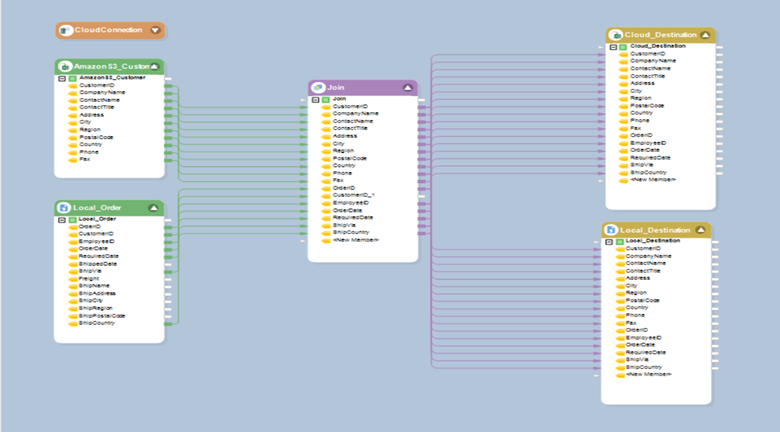This screenshot has width=780, height=432.
Task: Collapse the Local_Order object header arrow
Action: (x=153, y=208)
